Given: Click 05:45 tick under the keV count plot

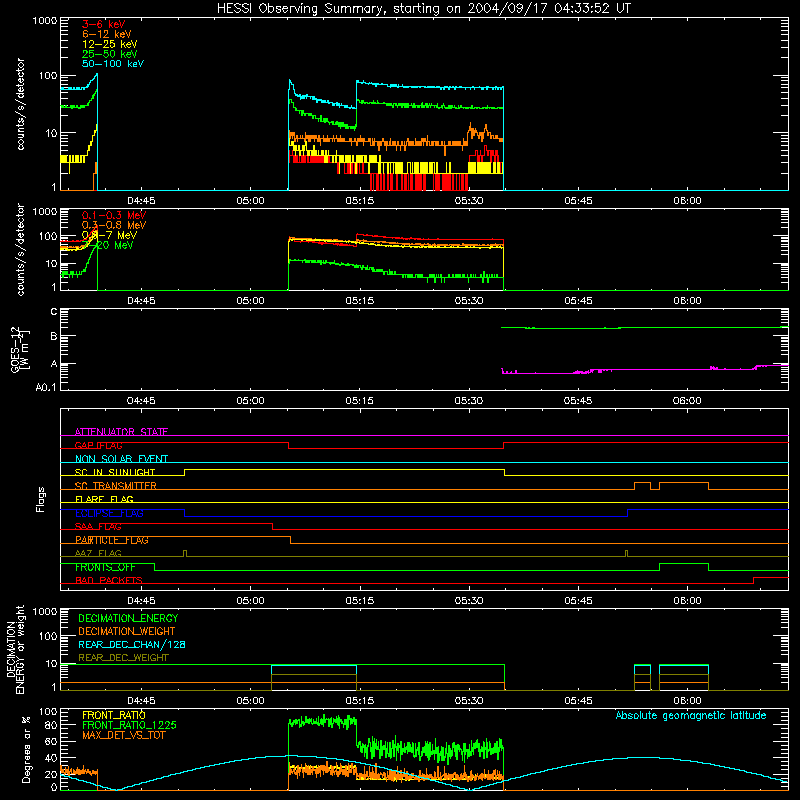Looking at the screenshot, I should pos(578,201).
